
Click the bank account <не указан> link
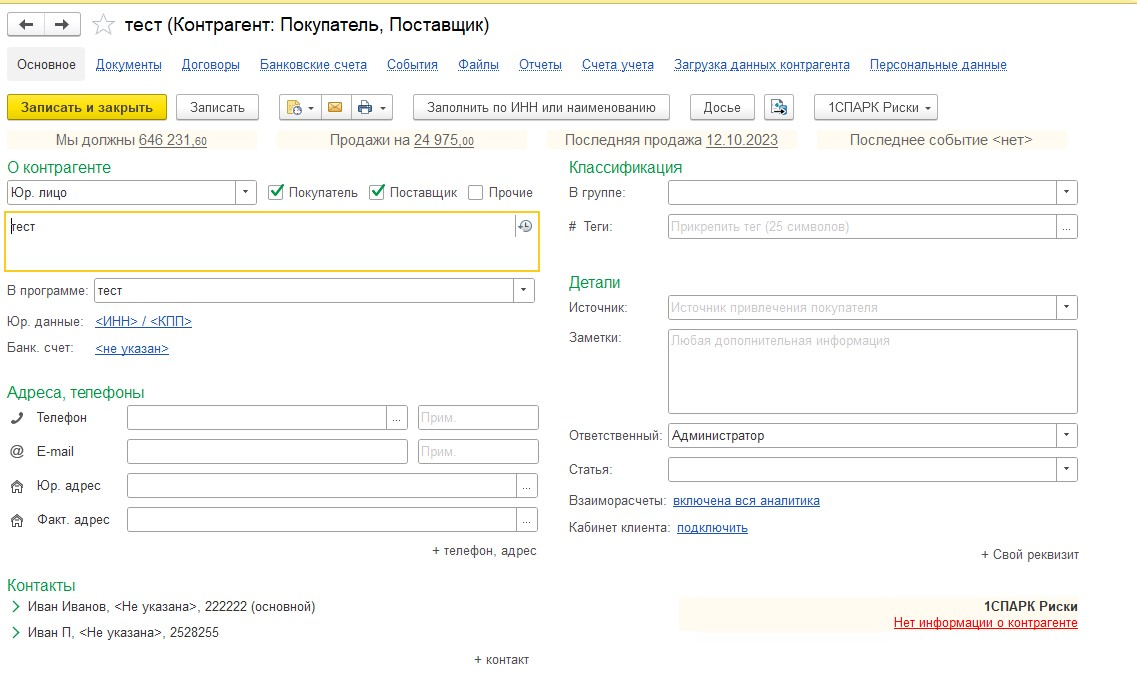click(x=132, y=348)
